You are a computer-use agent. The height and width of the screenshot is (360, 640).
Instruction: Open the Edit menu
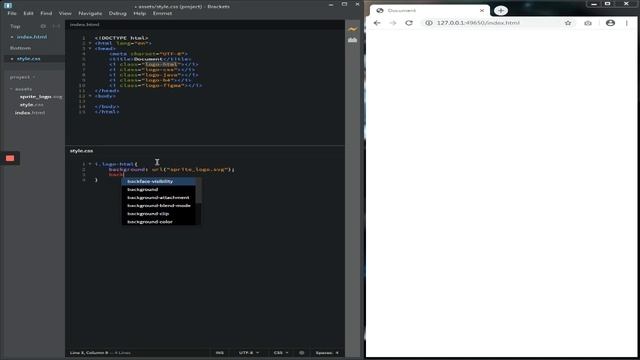[28, 13]
